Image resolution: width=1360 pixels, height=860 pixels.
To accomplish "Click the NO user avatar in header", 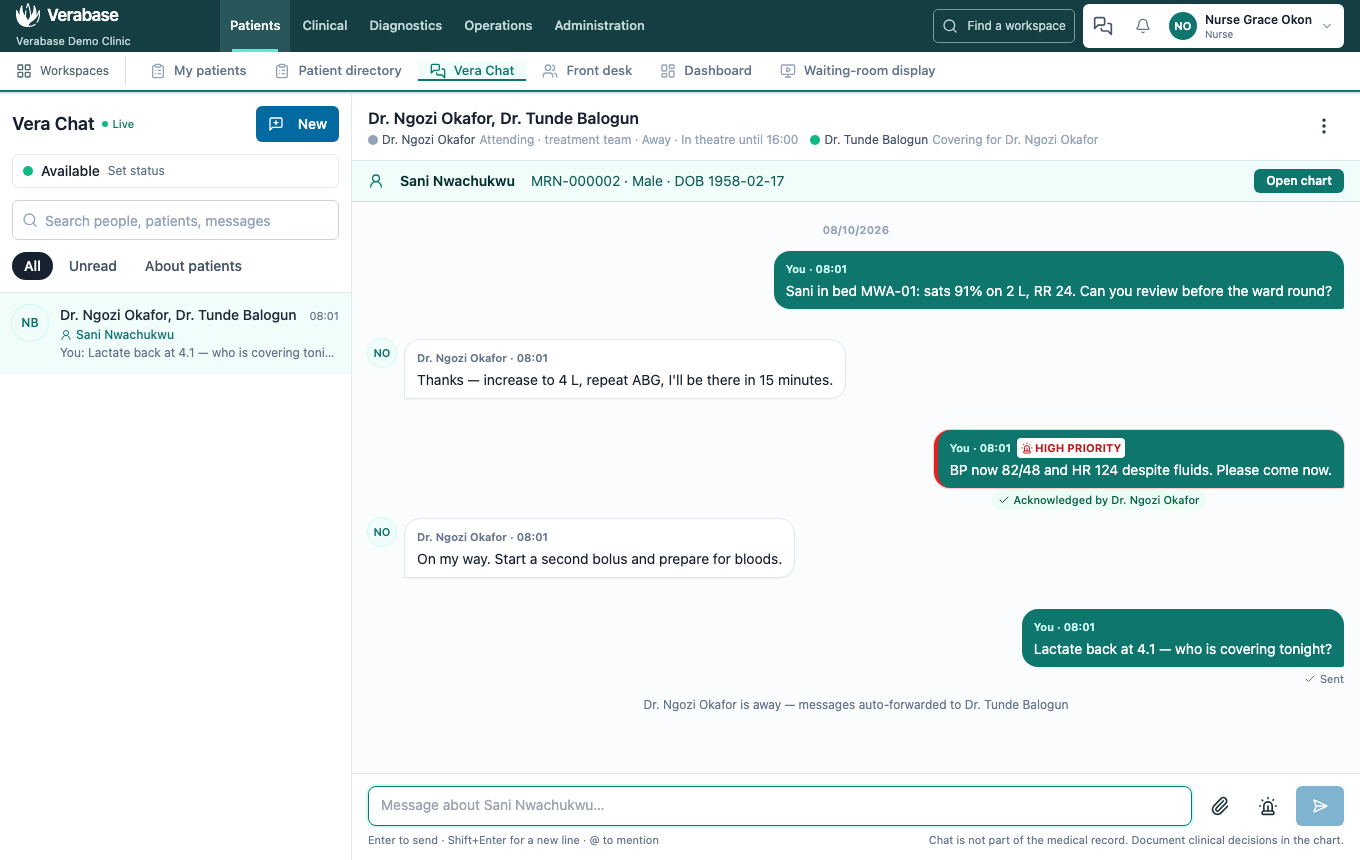I will point(1183,26).
